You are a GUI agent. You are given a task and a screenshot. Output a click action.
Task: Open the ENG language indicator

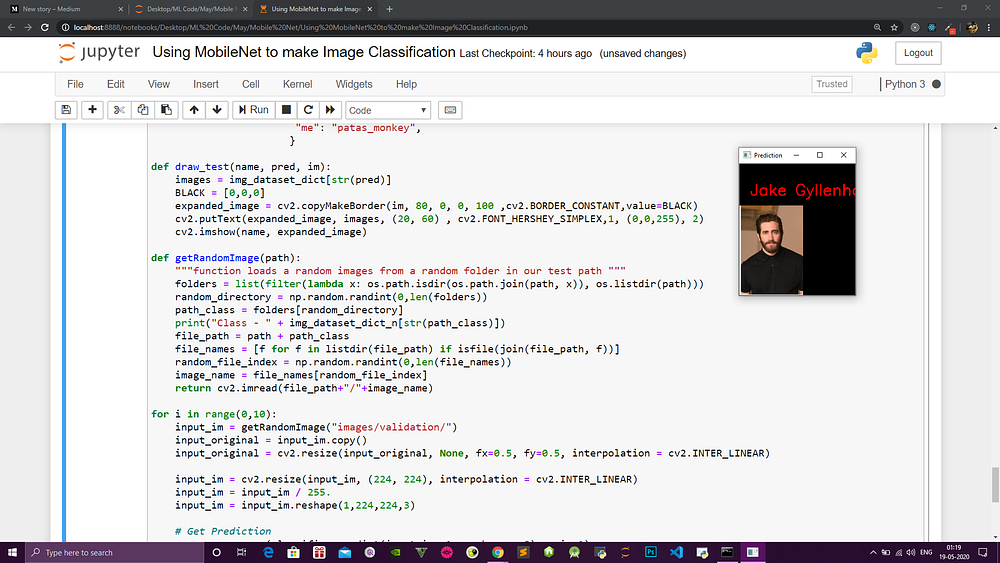[x=926, y=552]
